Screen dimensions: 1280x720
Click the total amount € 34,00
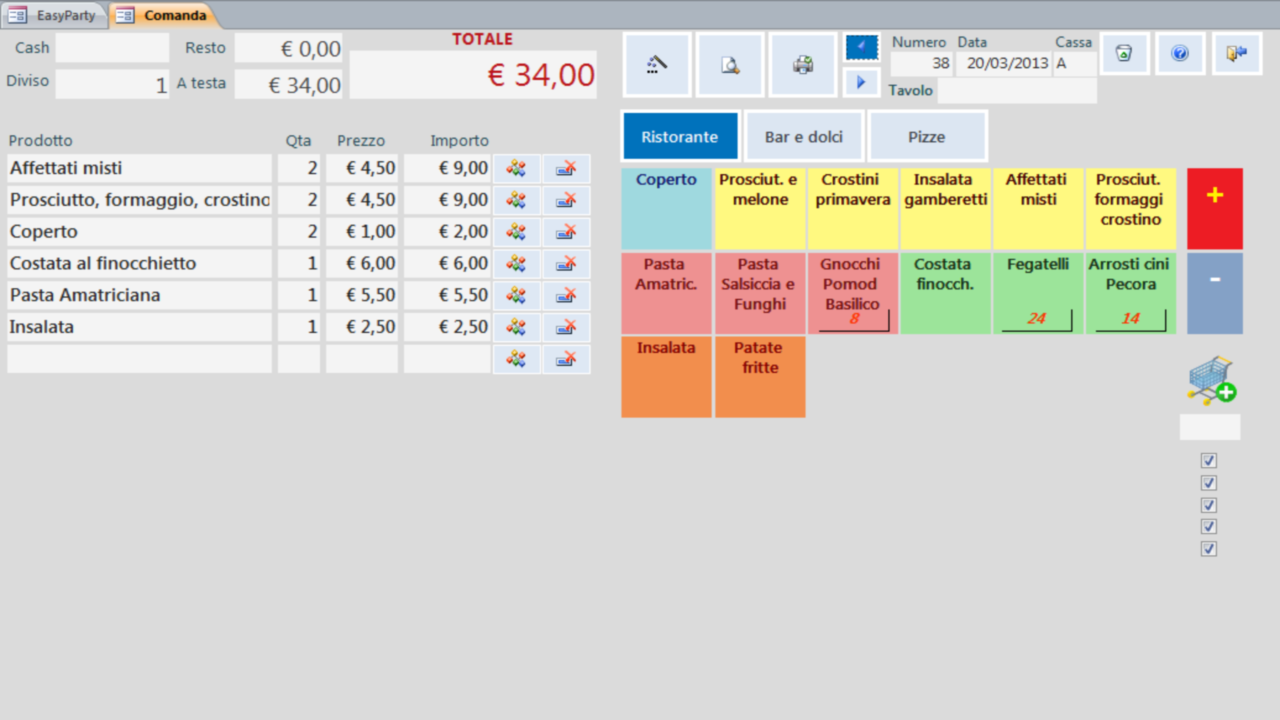pos(473,75)
